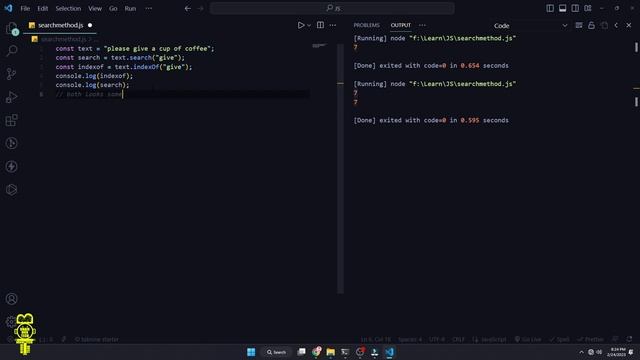Expand the menu bar overflow ellipsis
640x360 pixels.
pos(149,8)
